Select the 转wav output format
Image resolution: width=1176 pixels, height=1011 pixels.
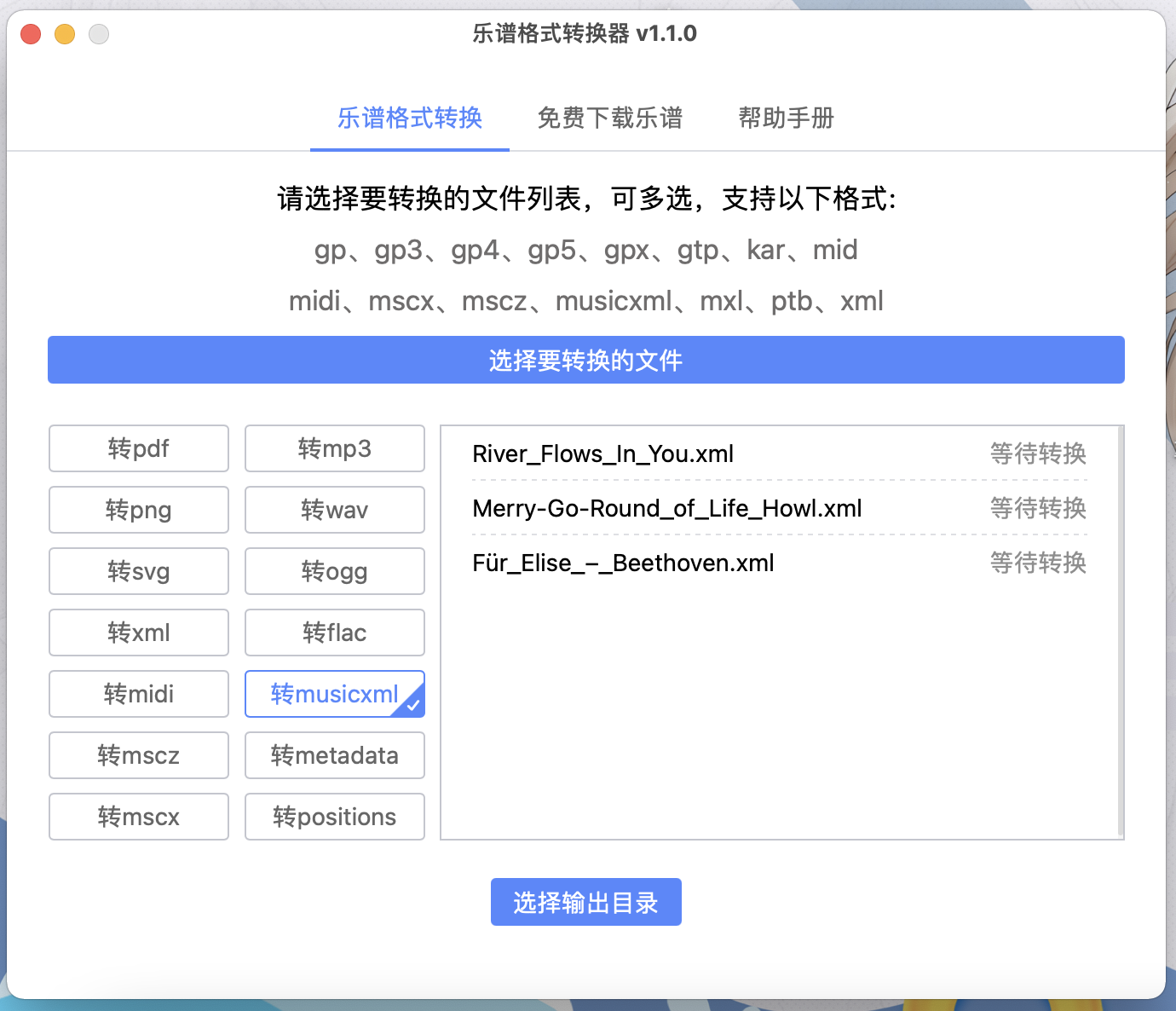(334, 509)
